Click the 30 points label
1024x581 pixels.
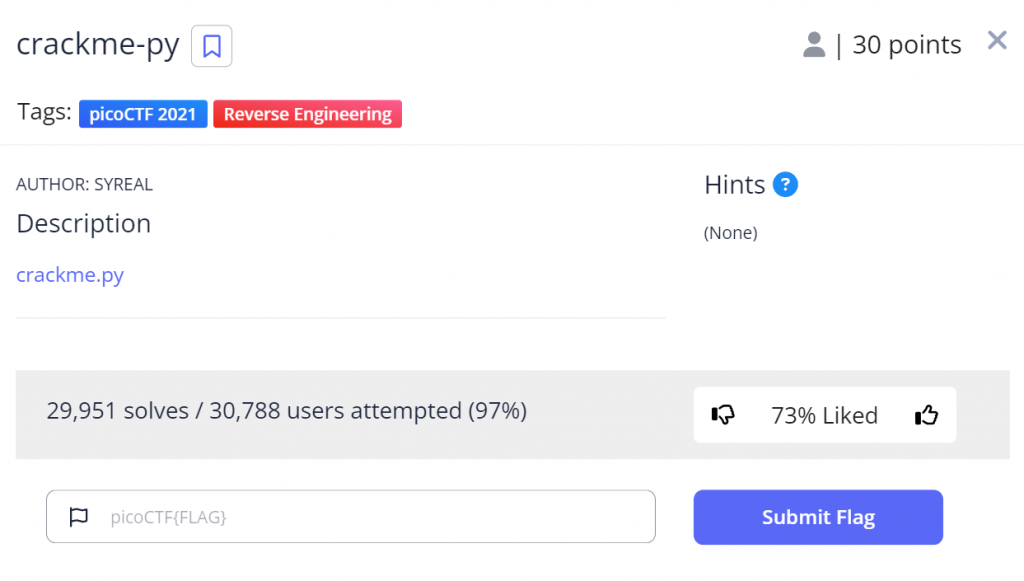pos(906,45)
